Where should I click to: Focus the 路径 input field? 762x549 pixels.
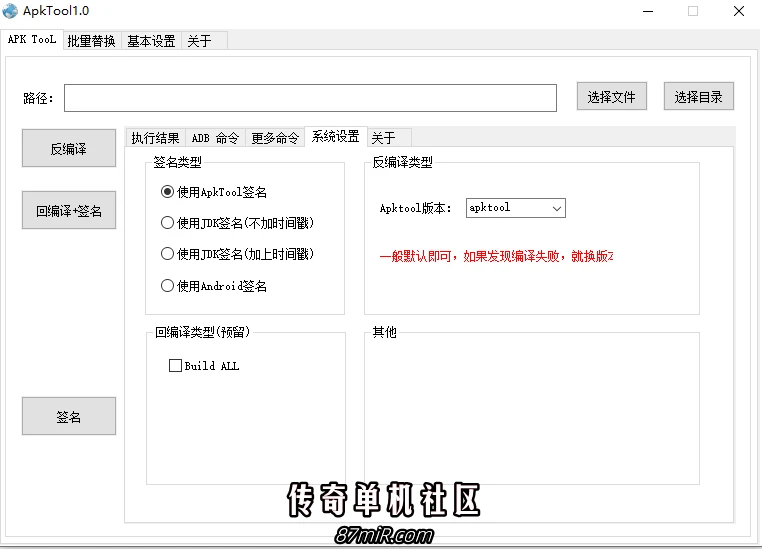pos(310,98)
